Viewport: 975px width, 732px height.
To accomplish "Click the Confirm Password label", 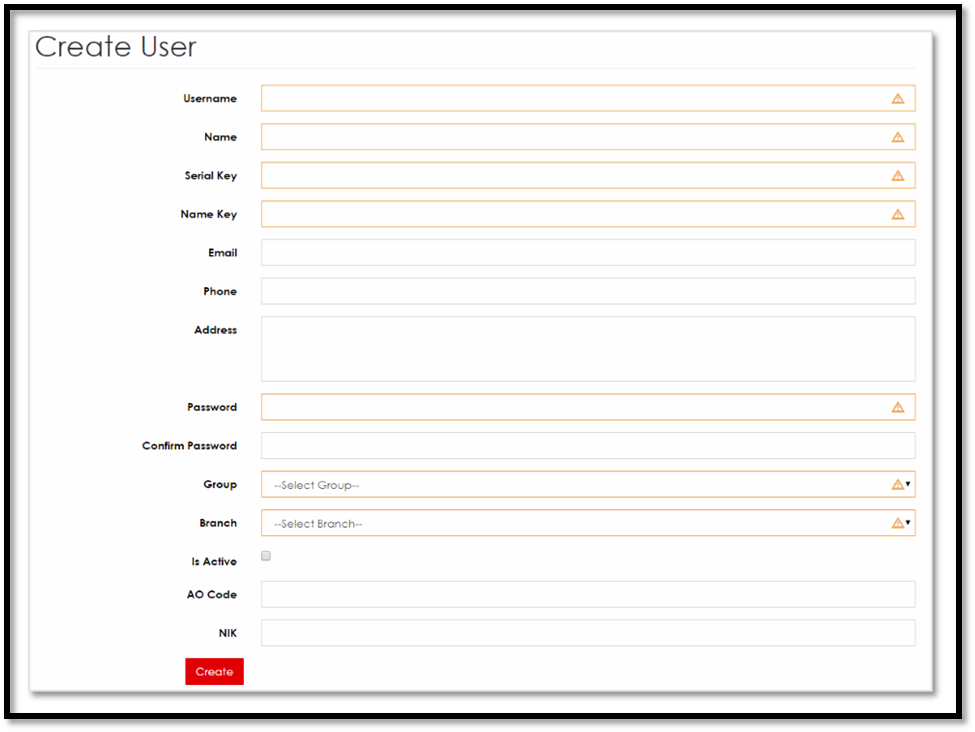I will (190, 446).
